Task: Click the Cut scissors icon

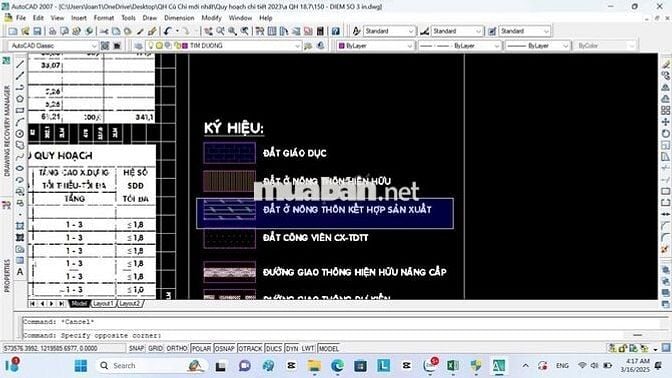Action: pos(104,31)
